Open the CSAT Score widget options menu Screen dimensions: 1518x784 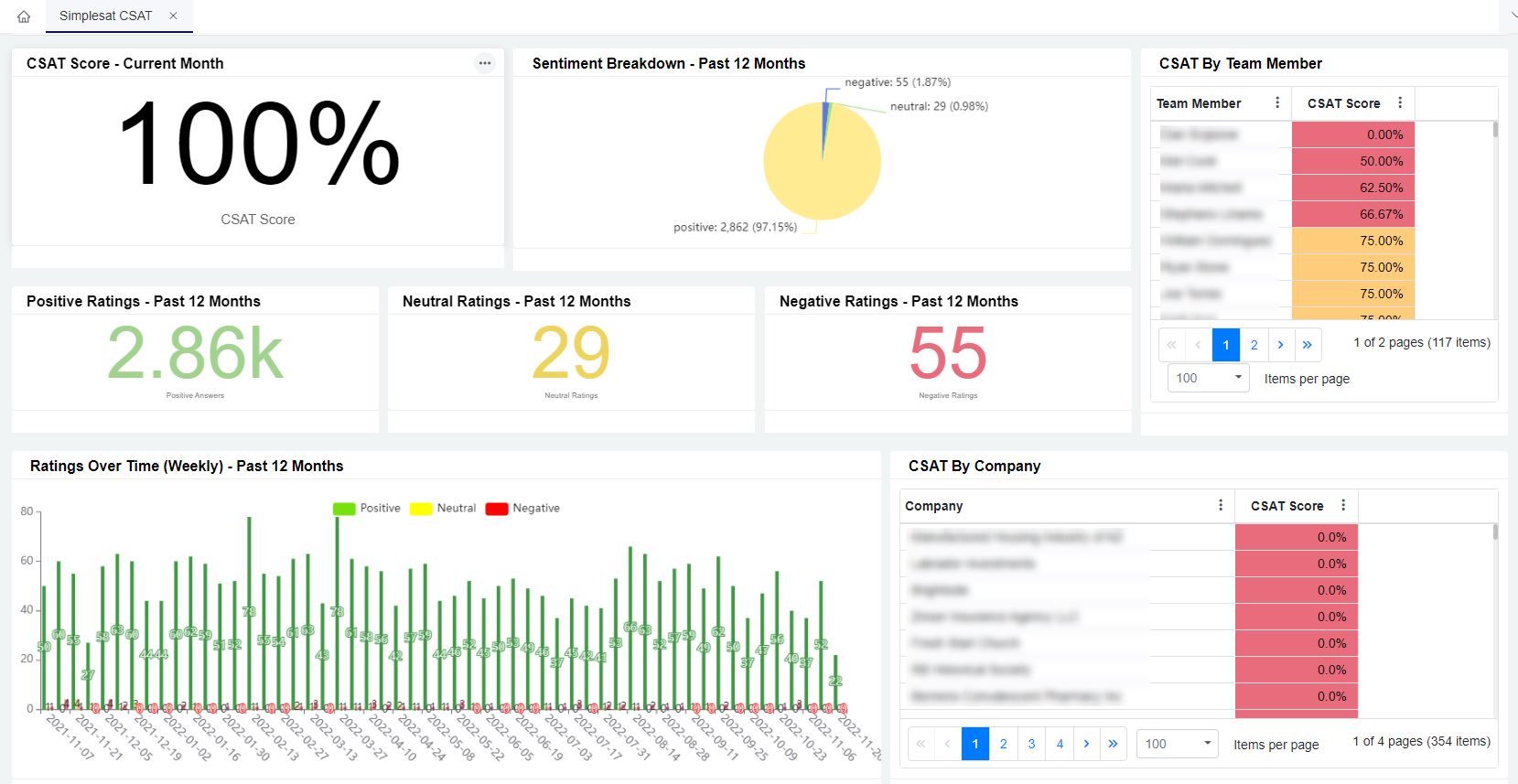tap(485, 63)
